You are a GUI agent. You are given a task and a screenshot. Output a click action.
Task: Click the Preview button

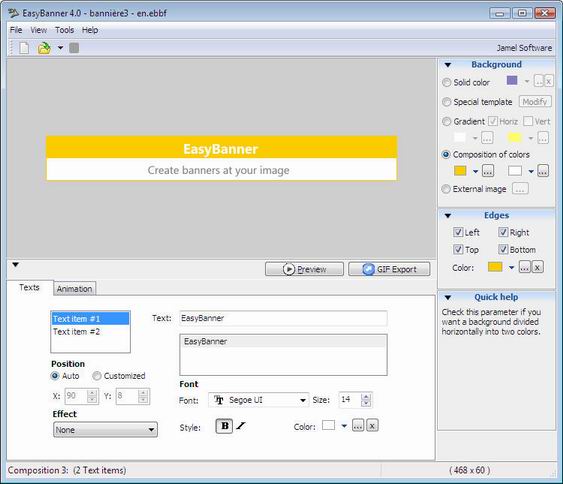(304, 269)
